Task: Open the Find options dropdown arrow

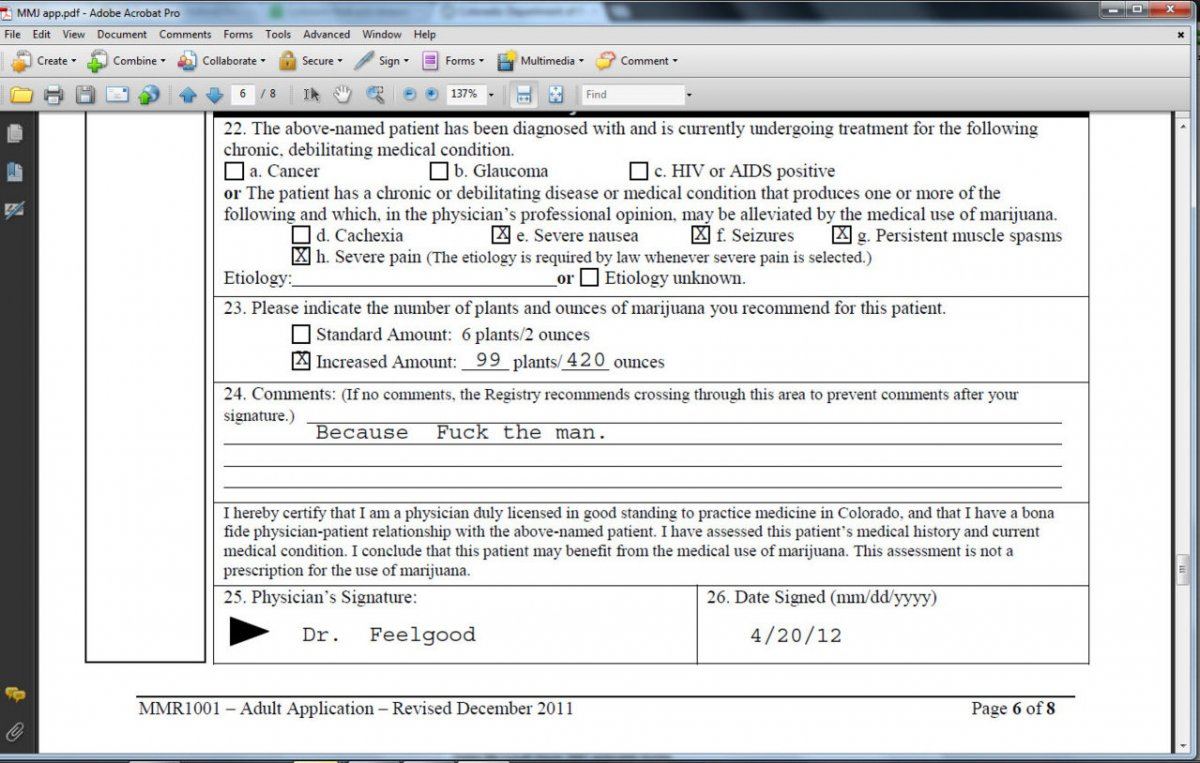Action: coord(688,95)
